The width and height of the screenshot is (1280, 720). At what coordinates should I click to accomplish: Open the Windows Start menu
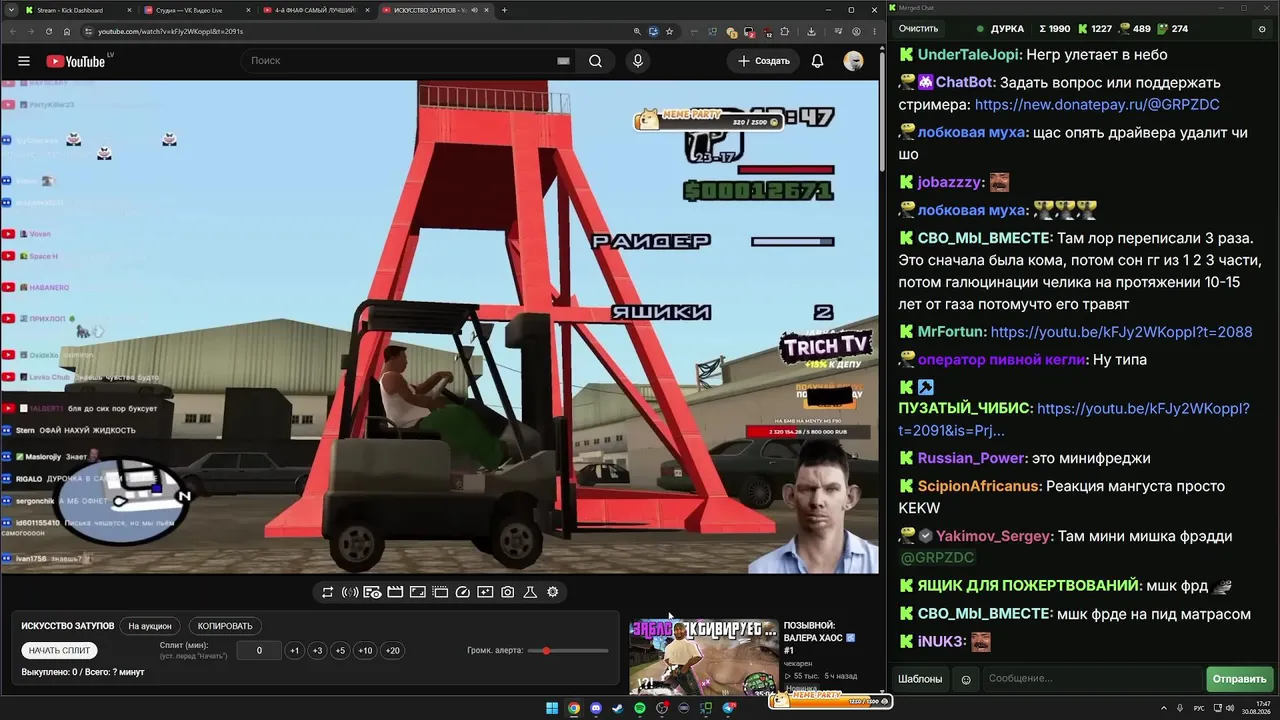point(552,708)
